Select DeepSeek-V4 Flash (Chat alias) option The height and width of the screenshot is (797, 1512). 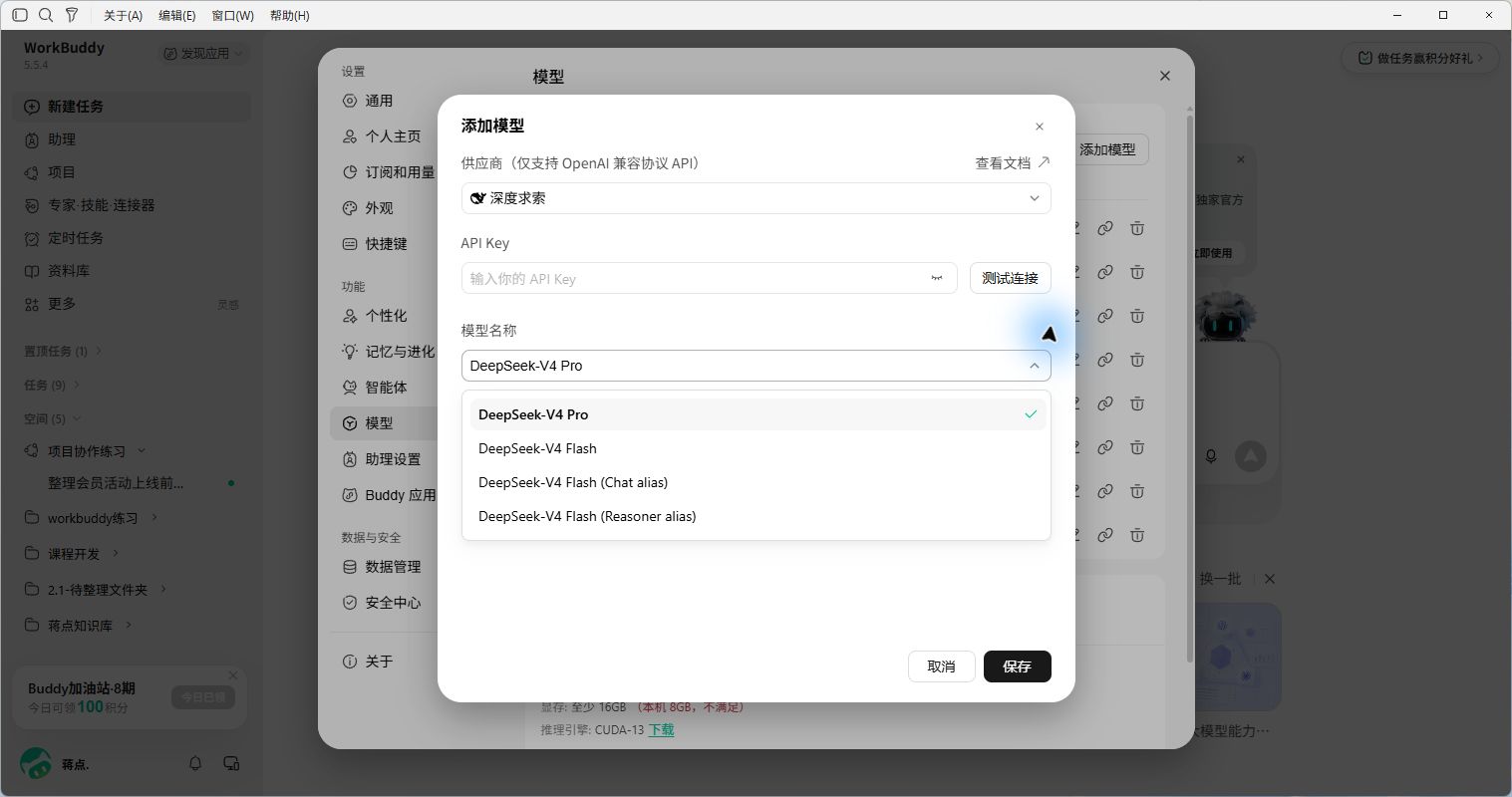[x=756, y=482]
